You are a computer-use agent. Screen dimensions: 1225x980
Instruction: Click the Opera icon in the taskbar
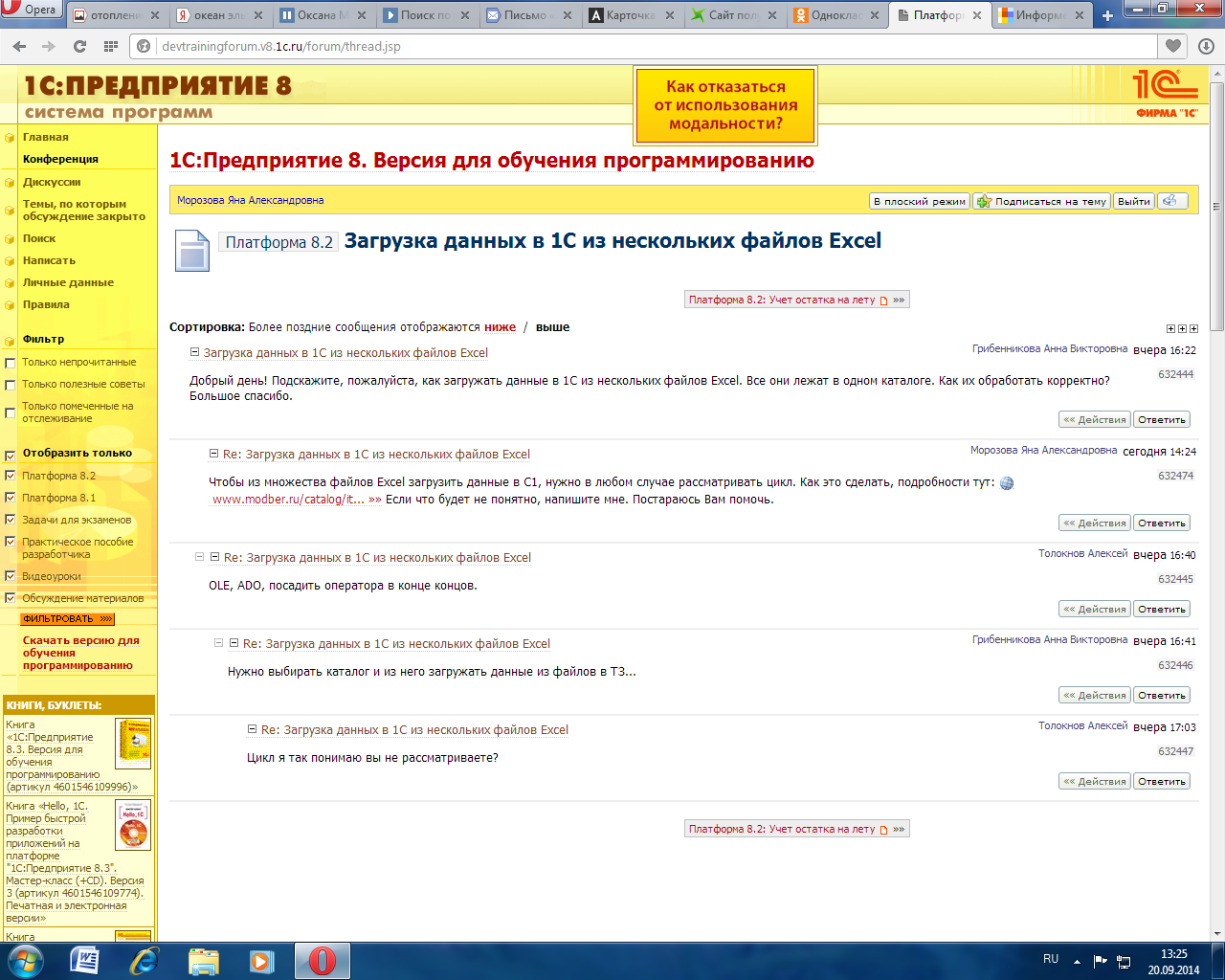click(323, 961)
